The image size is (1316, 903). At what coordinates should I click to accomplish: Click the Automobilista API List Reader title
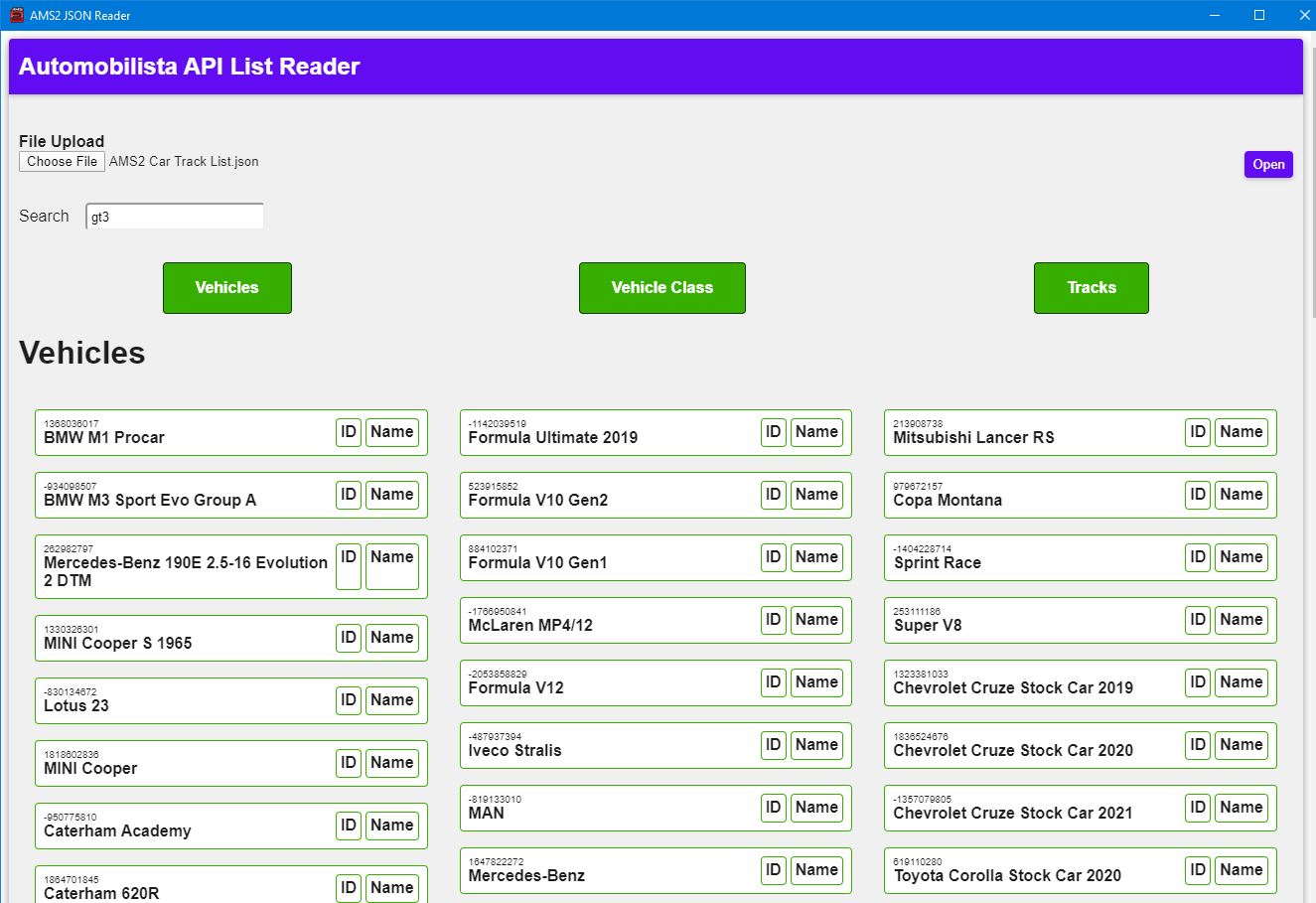tap(189, 67)
